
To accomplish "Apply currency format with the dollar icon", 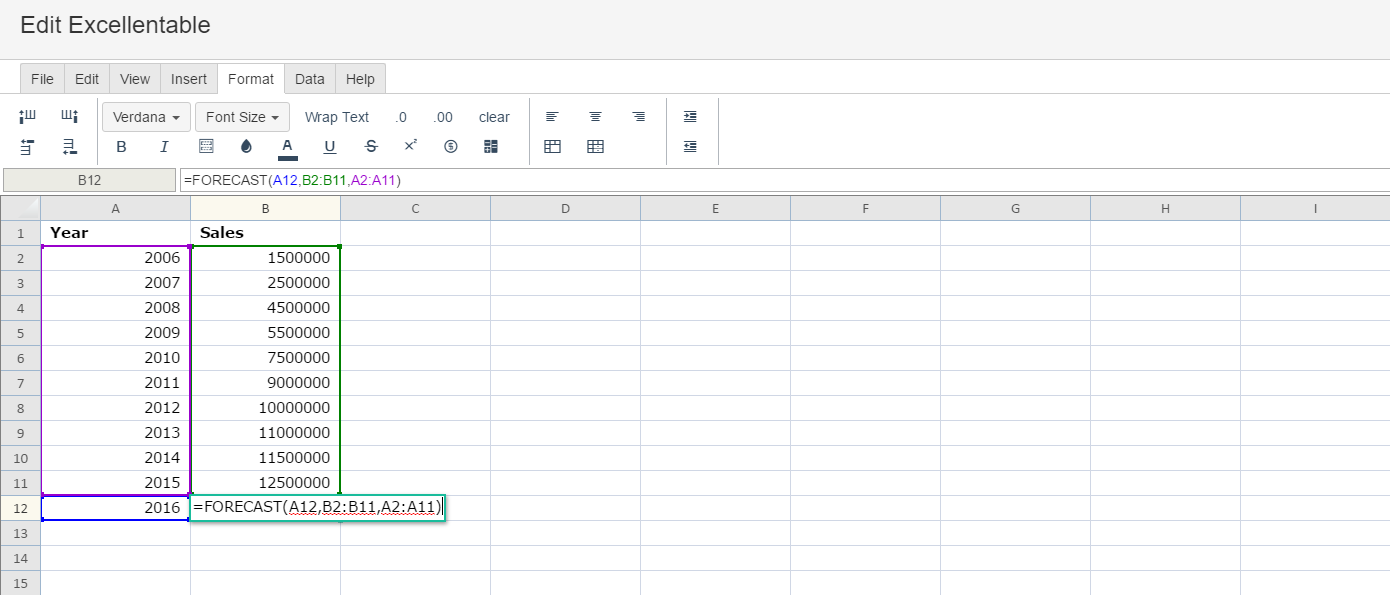I will [x=450, y=147].
